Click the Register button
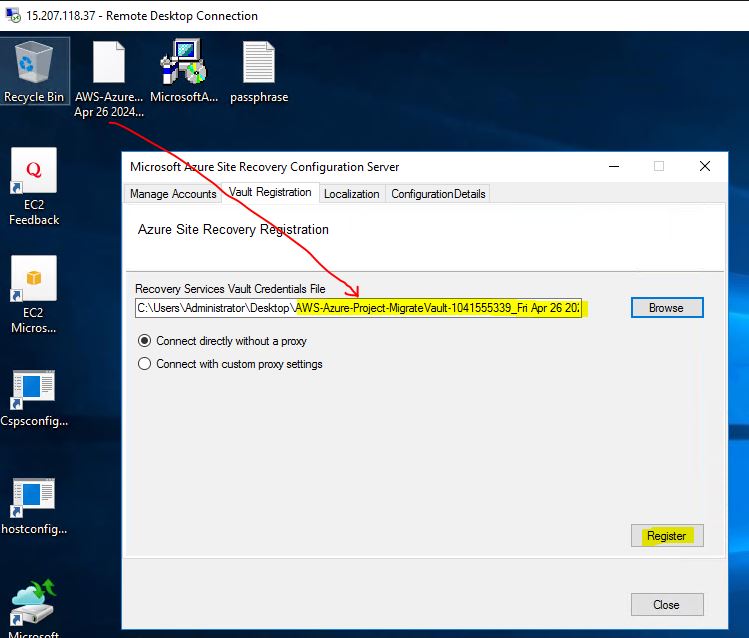 [x=666, y=536]
